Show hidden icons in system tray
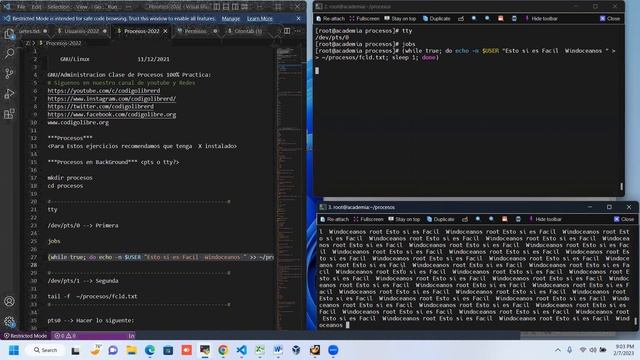Viewport: 640px width, 360px height. (557, 350)
